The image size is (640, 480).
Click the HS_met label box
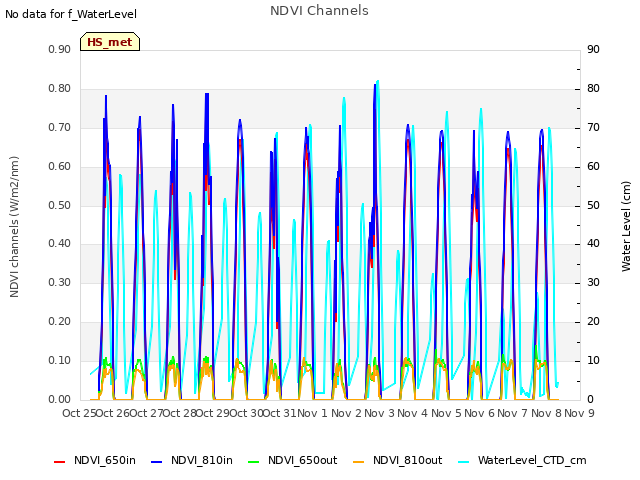click(x=110, y=42)
